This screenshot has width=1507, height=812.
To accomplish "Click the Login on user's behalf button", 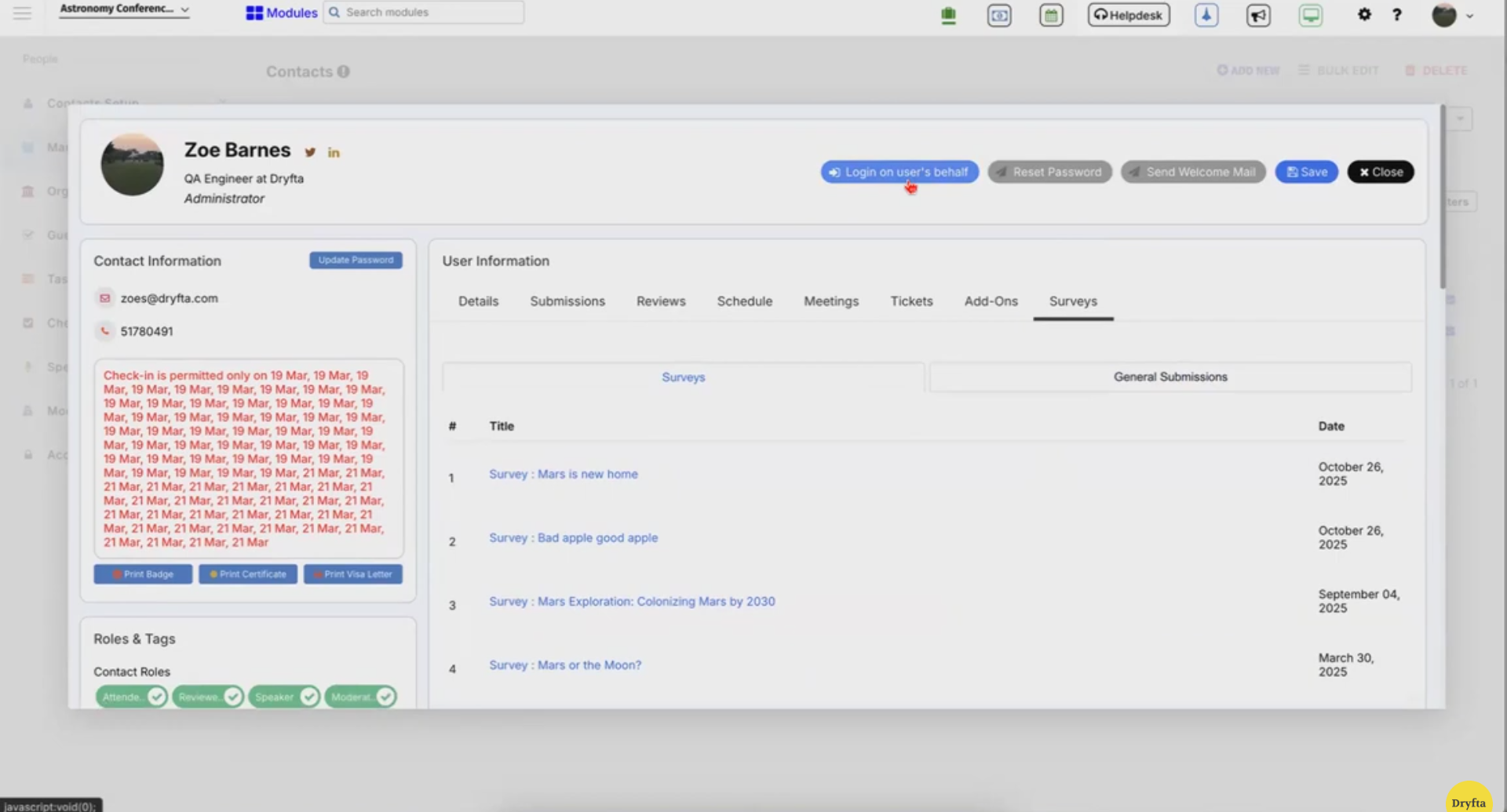I will pos(899,172).
